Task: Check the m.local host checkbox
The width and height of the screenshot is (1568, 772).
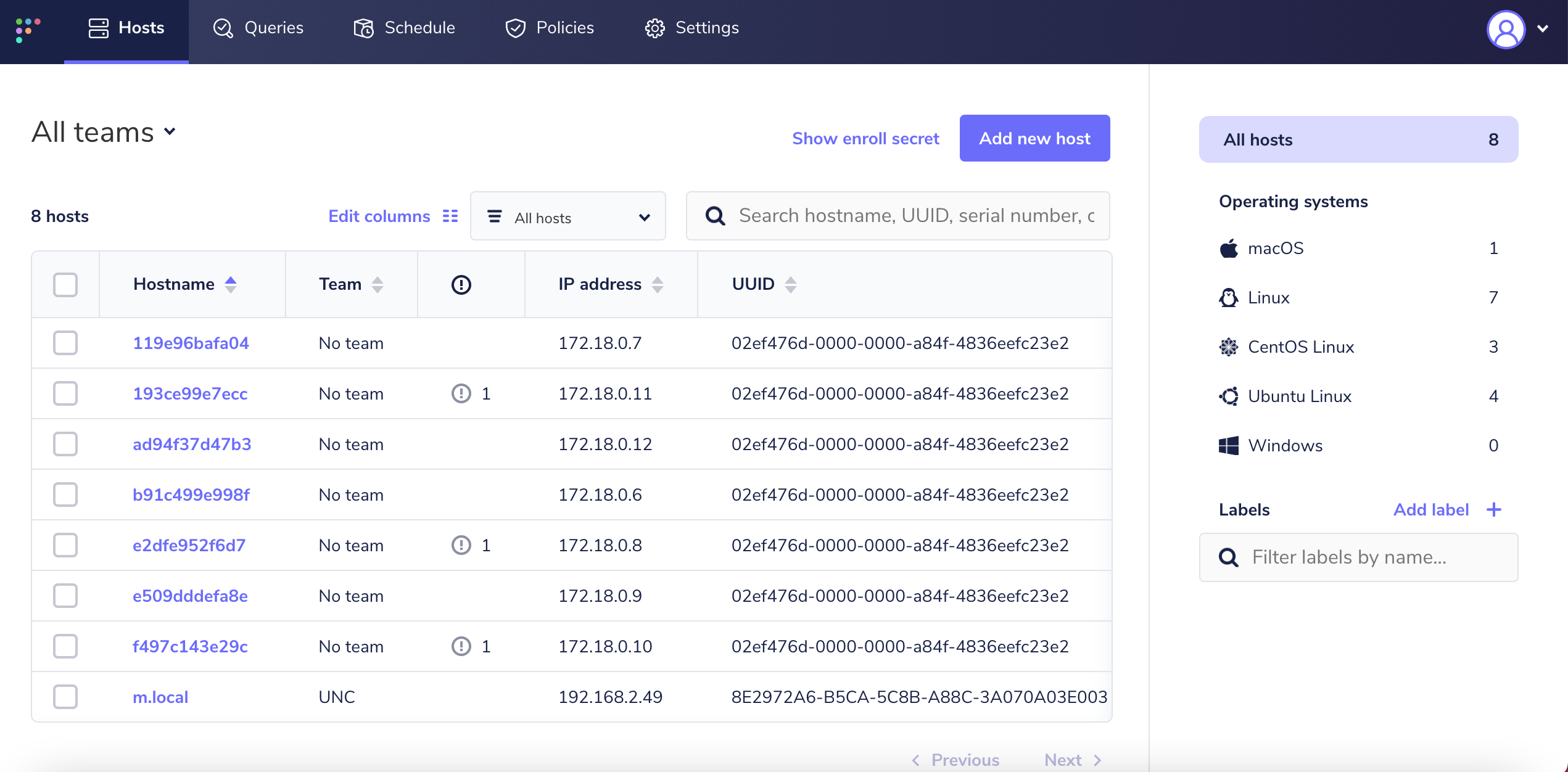Action: tap(65, 697)
